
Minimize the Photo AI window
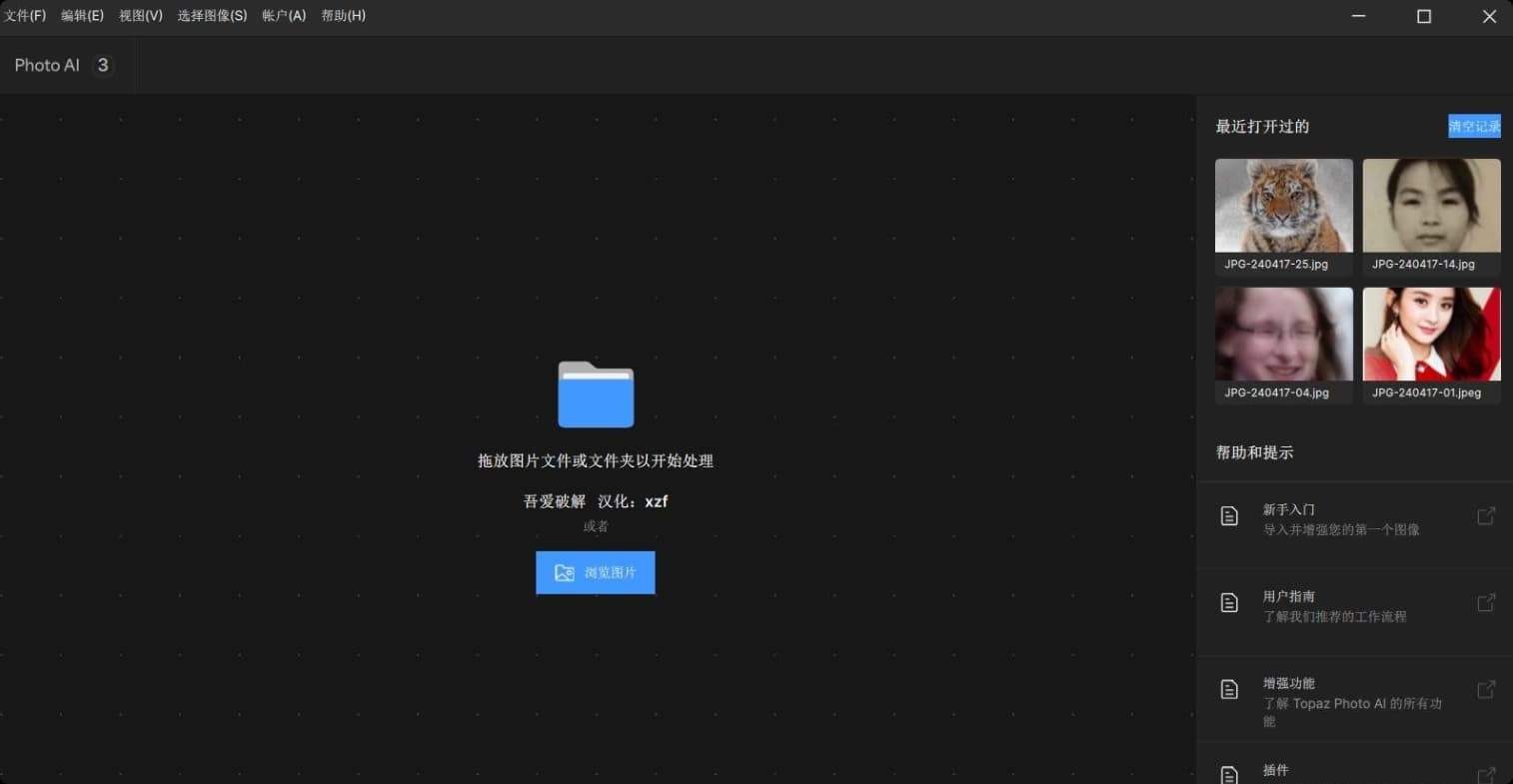(x=1359, y=16)
